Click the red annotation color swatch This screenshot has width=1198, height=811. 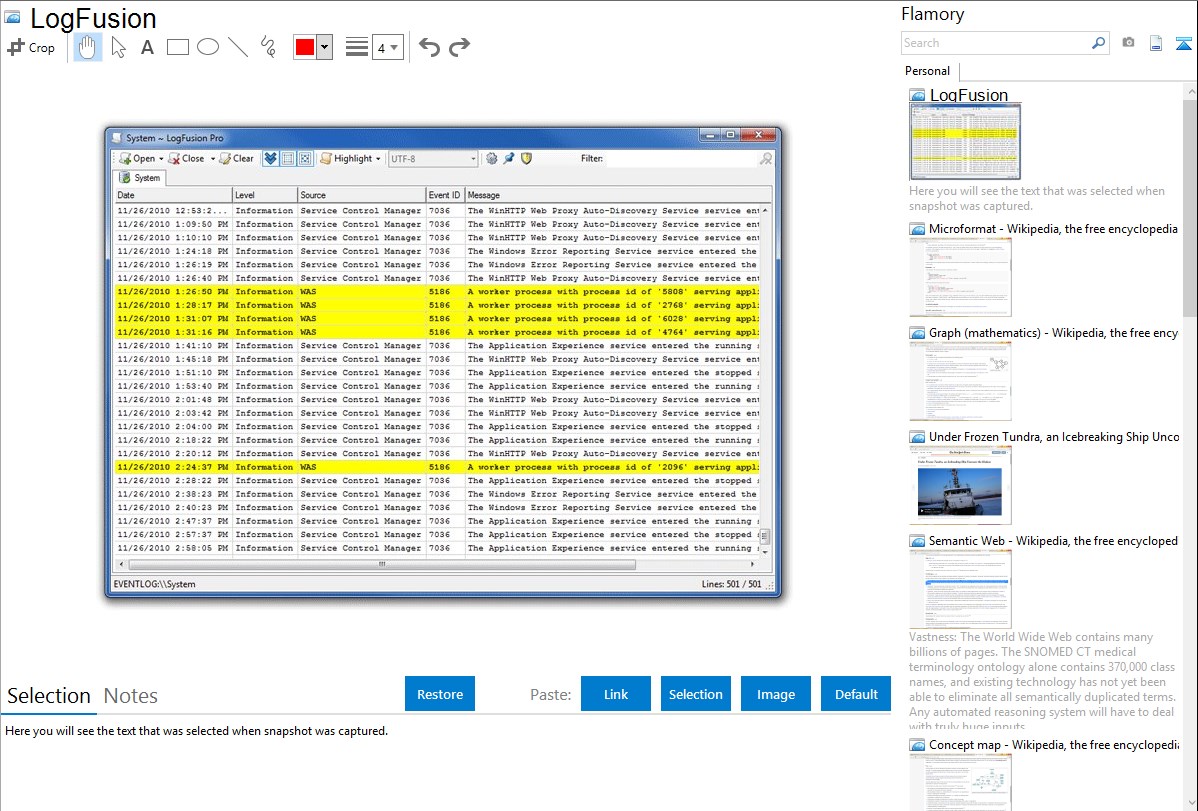(x=305, y=47)
